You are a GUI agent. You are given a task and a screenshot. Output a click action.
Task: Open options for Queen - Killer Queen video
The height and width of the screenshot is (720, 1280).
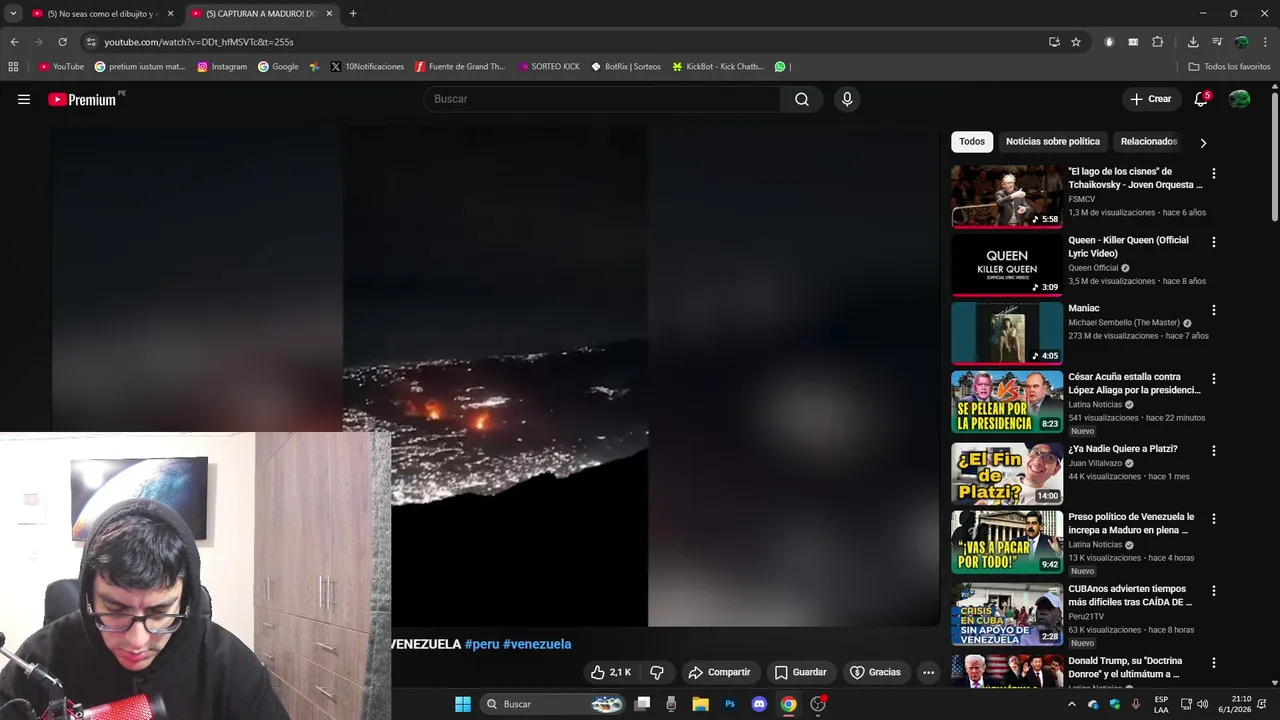(1214, 242)
